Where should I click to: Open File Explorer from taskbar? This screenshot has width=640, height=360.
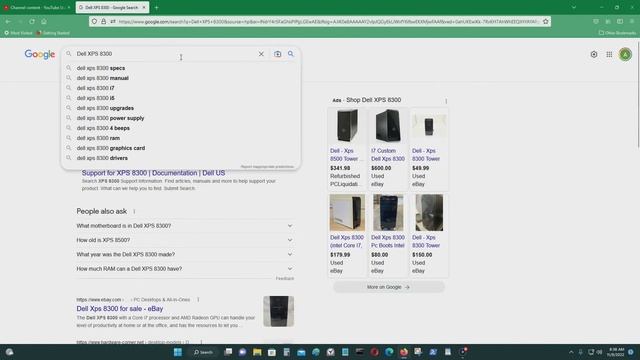click(257, 352)
